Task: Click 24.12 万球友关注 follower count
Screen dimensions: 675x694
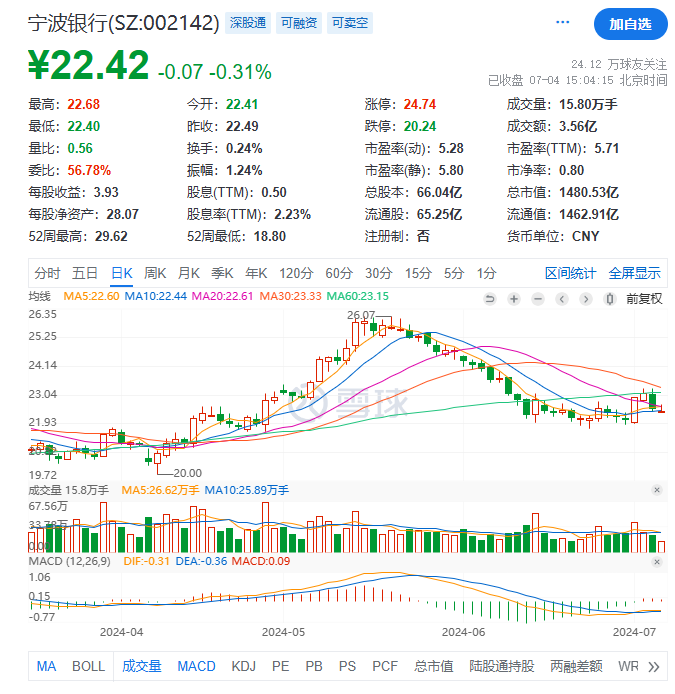Action: (619, 65)
